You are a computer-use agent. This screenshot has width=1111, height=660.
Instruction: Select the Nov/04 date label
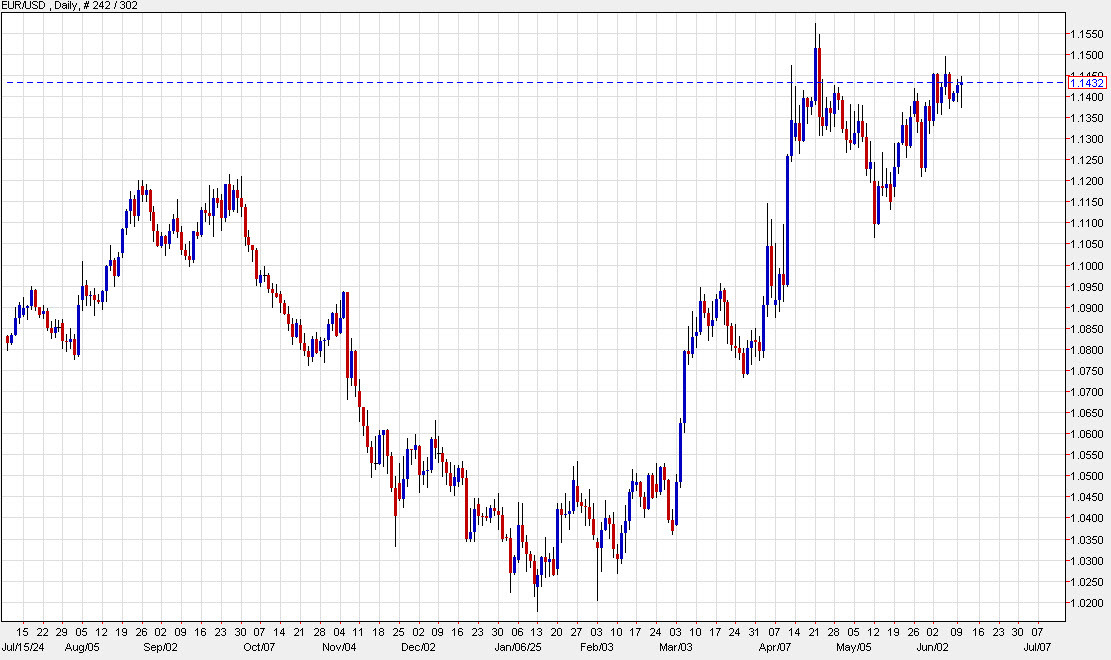tap(340, 646)
